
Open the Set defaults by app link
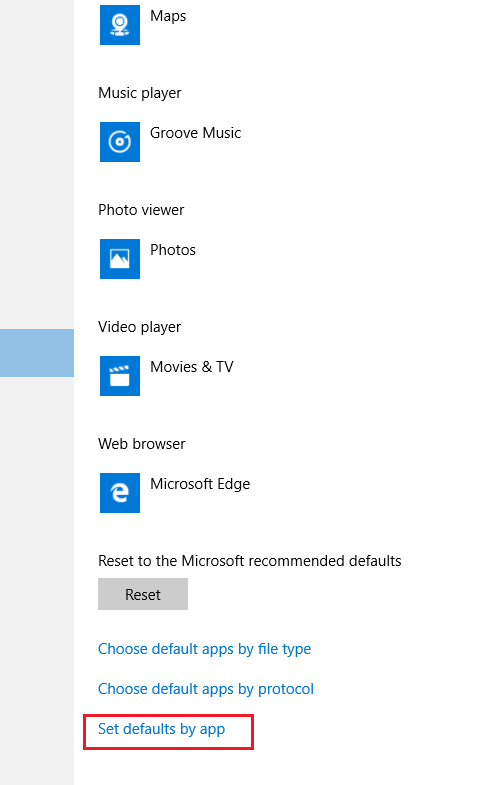[x=161, y=729]
